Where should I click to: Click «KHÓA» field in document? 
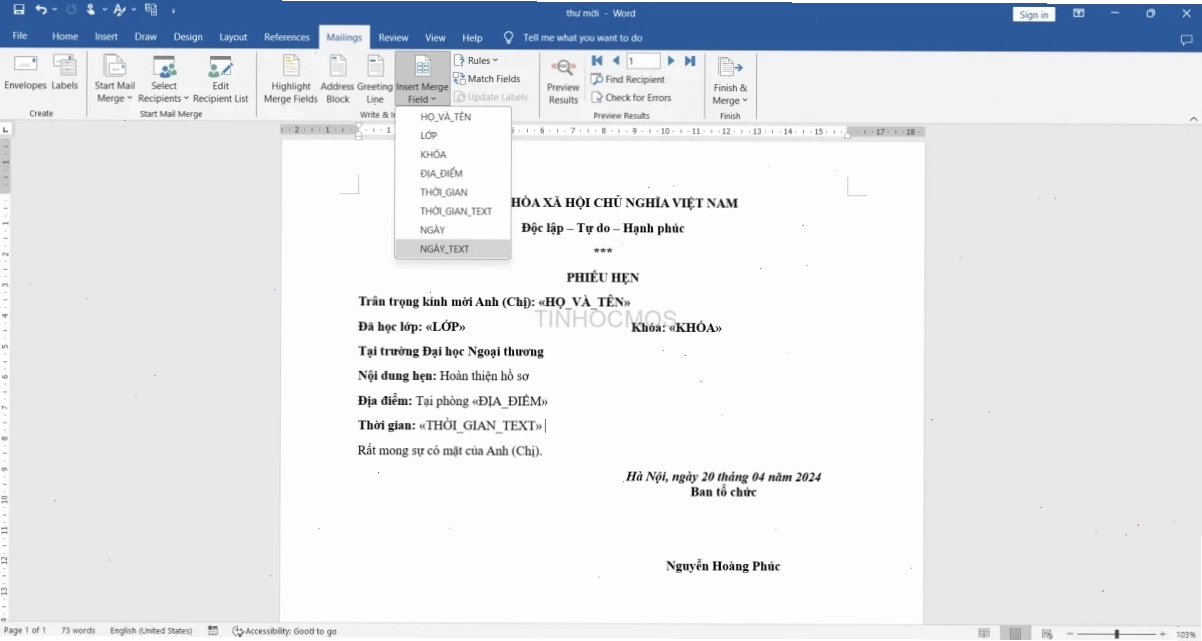click(x=695, y=327)
